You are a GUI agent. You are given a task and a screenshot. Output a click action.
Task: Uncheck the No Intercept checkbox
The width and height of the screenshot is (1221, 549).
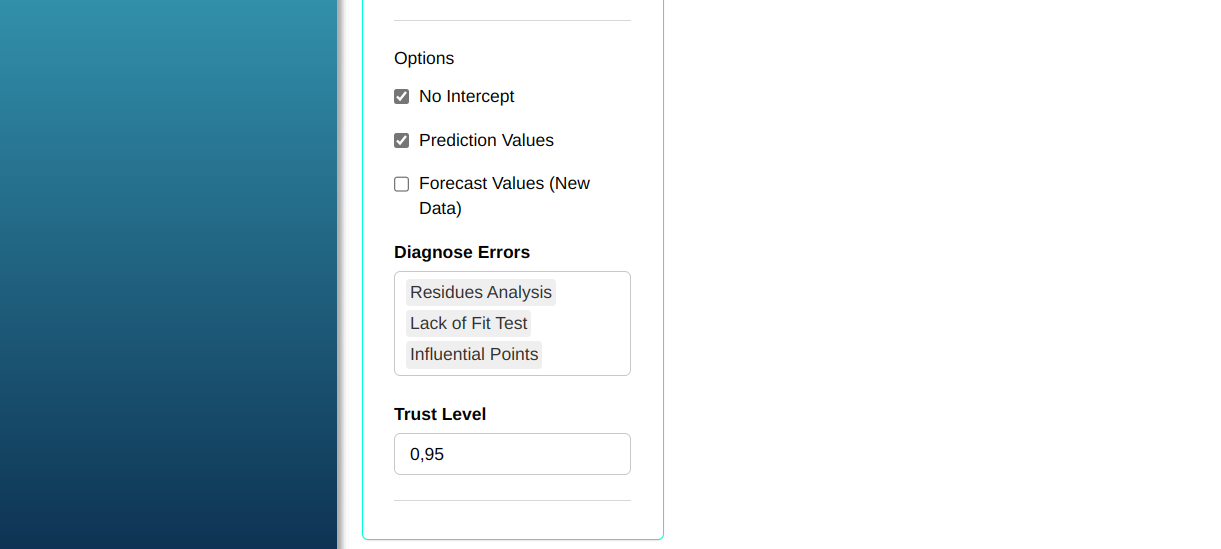(402, 97)
